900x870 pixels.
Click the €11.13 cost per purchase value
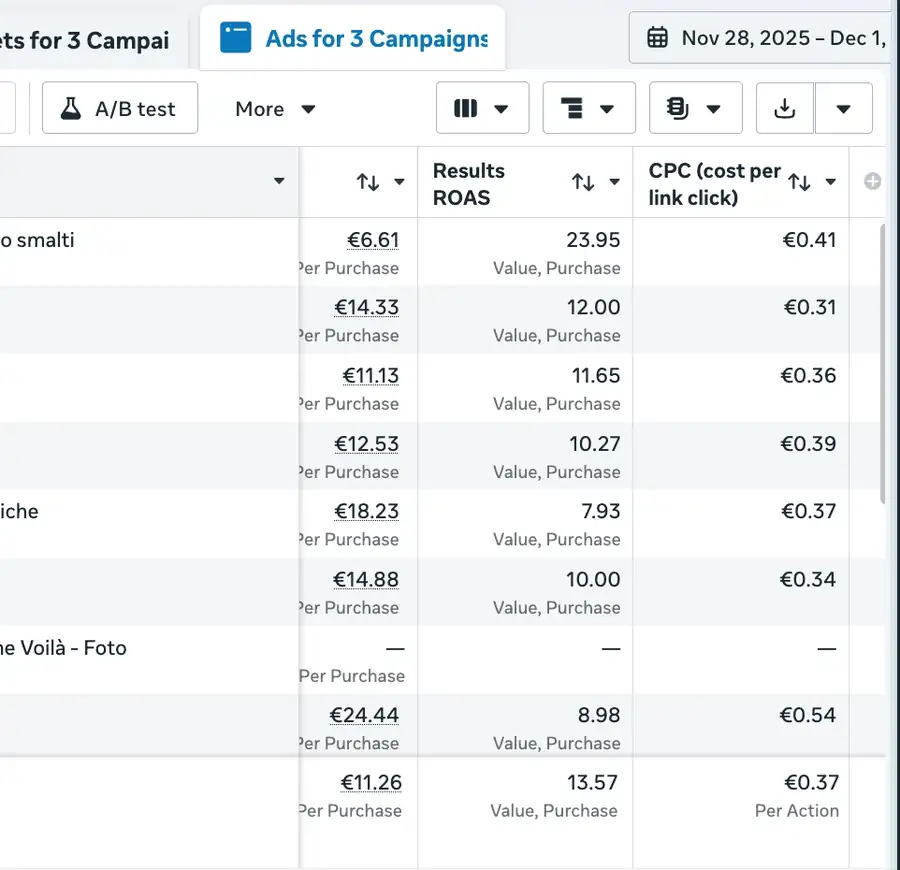pyautogui.click(x=370, y=376)
